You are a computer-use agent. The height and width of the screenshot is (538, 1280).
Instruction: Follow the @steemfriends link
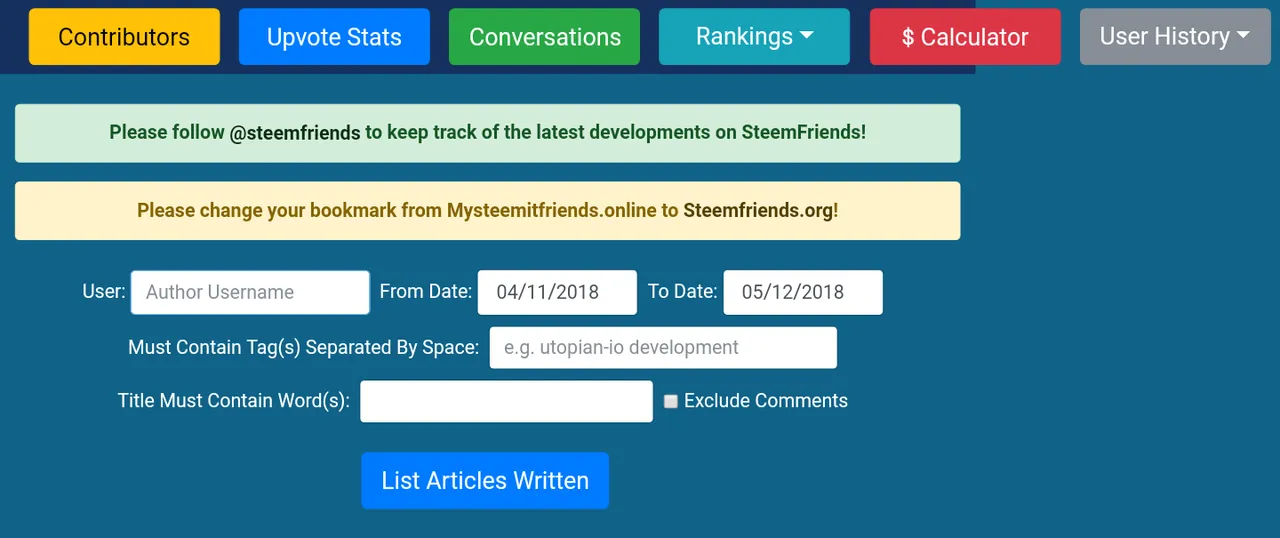(295, 132)
